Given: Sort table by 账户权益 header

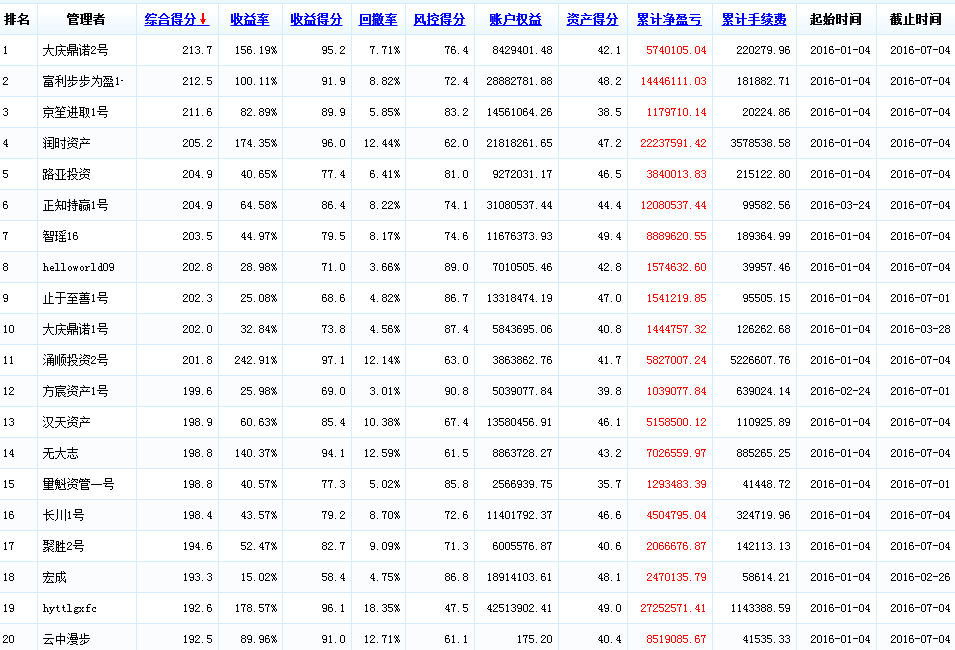Looking at the screenshot, I should pos(515,19).
